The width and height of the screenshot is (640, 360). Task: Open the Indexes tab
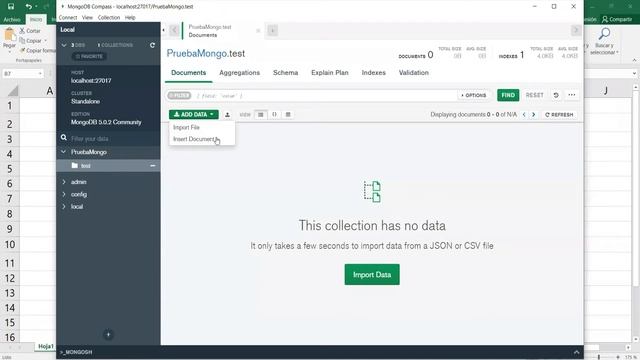point(373,73)
